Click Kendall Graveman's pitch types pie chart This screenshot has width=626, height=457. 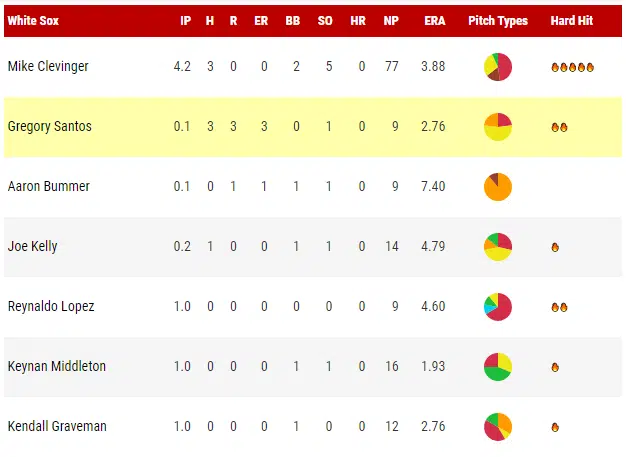click(x=498, y=427)
